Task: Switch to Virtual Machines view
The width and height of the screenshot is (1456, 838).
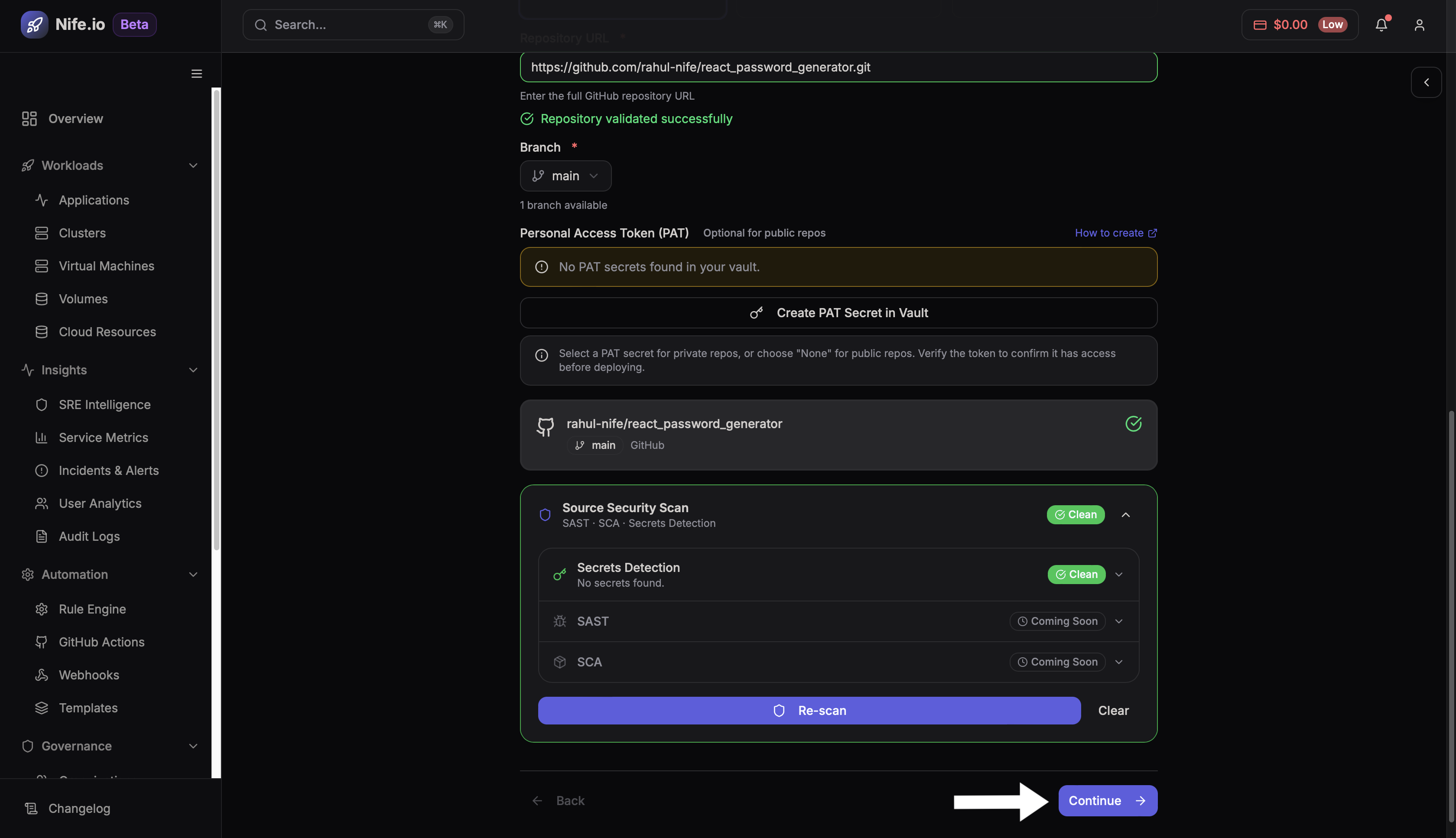Action: 107,266
